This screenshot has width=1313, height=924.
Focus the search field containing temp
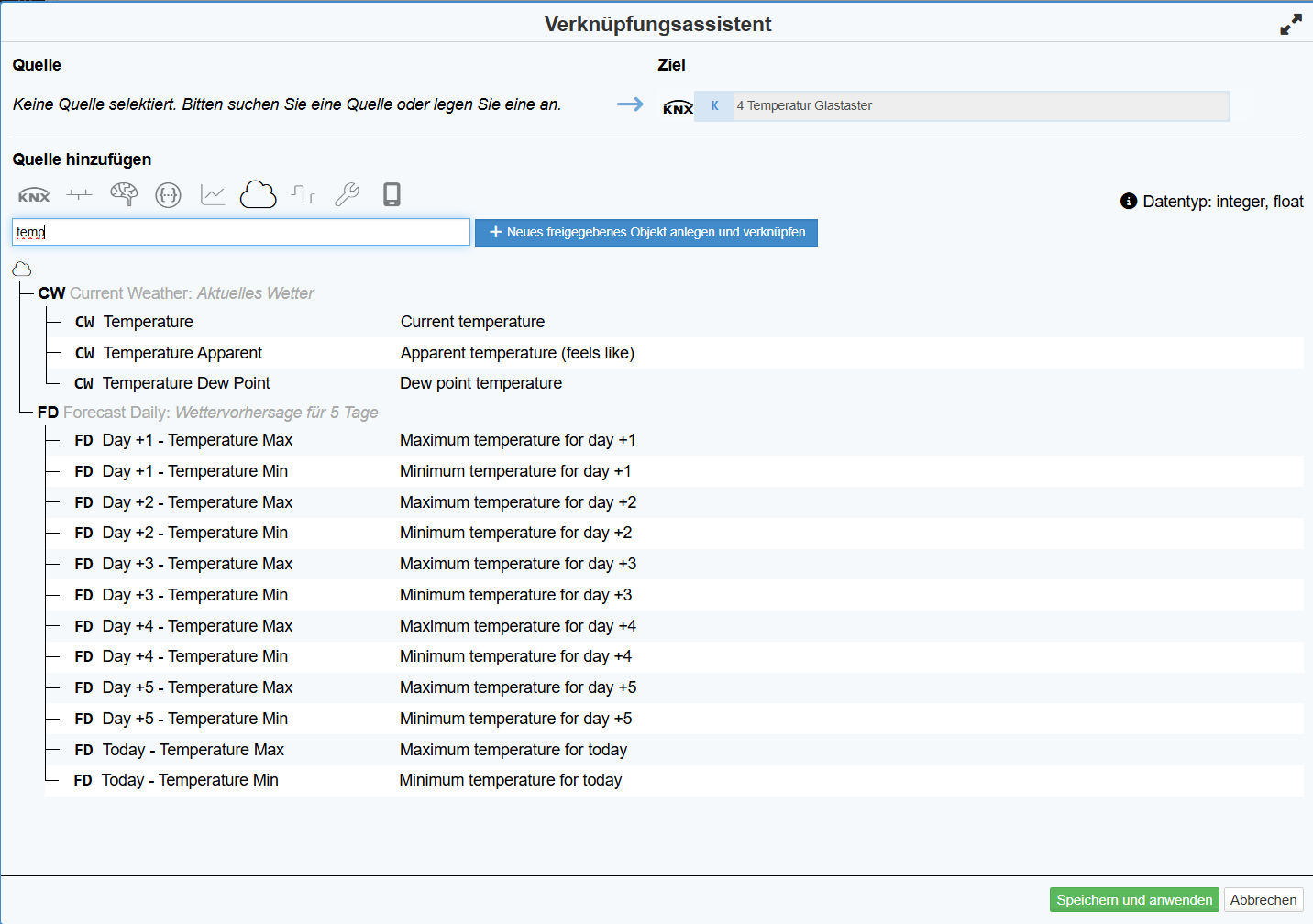point(240,232)
